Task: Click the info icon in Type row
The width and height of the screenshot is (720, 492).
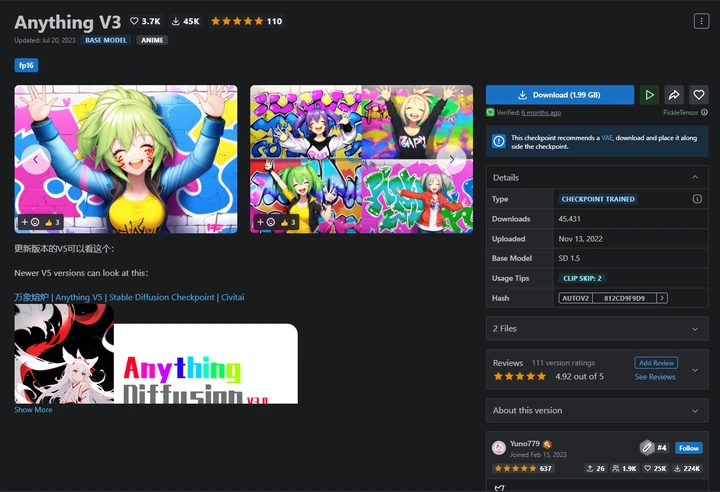Action: 697,199
